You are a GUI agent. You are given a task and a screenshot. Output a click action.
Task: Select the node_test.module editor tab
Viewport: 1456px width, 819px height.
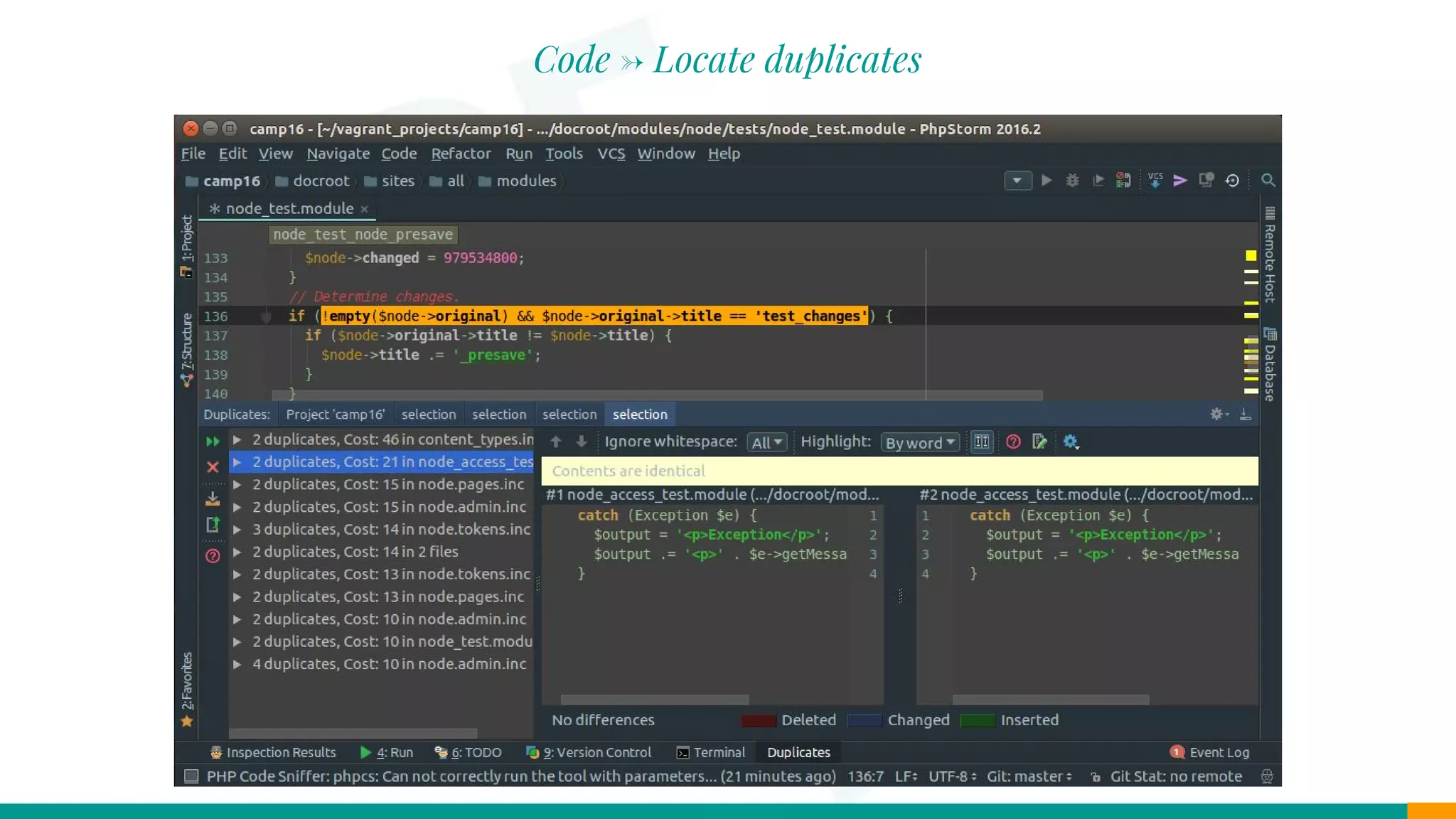(289, 208)
